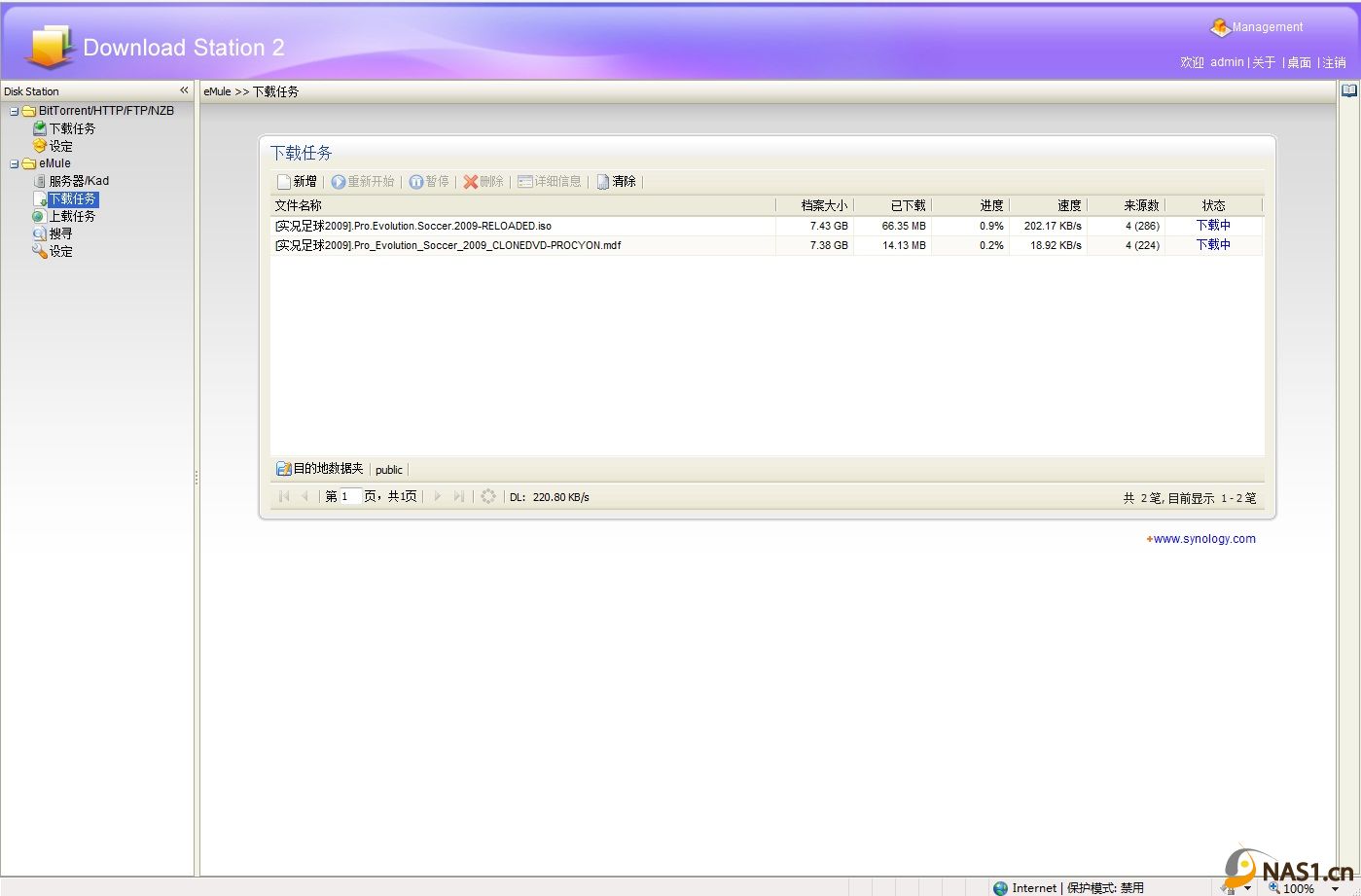Collapse the BitTorrent/HTTP/FTP/NZB tree node
Image resolution: width=1361 pixels, height=896 pixels.
15,111
